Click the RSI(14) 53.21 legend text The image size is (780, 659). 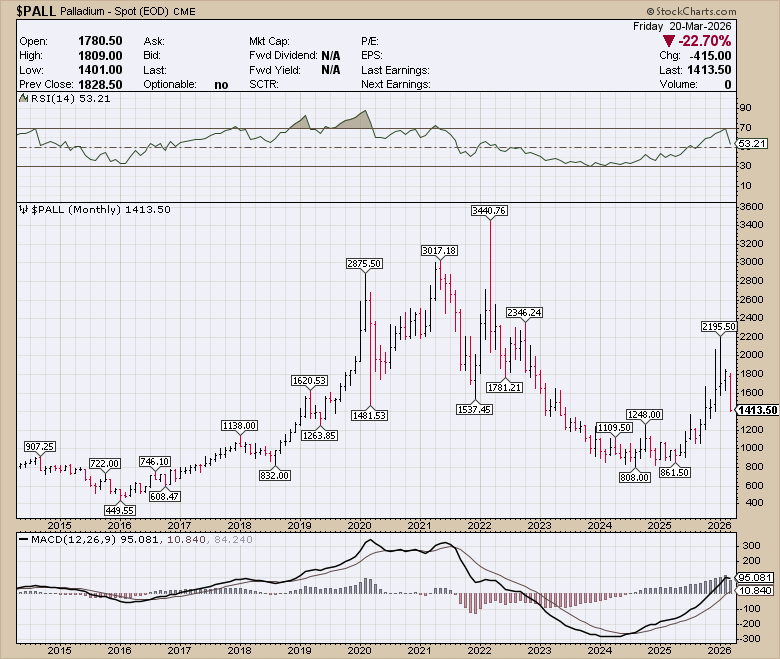tap(70, 98)
